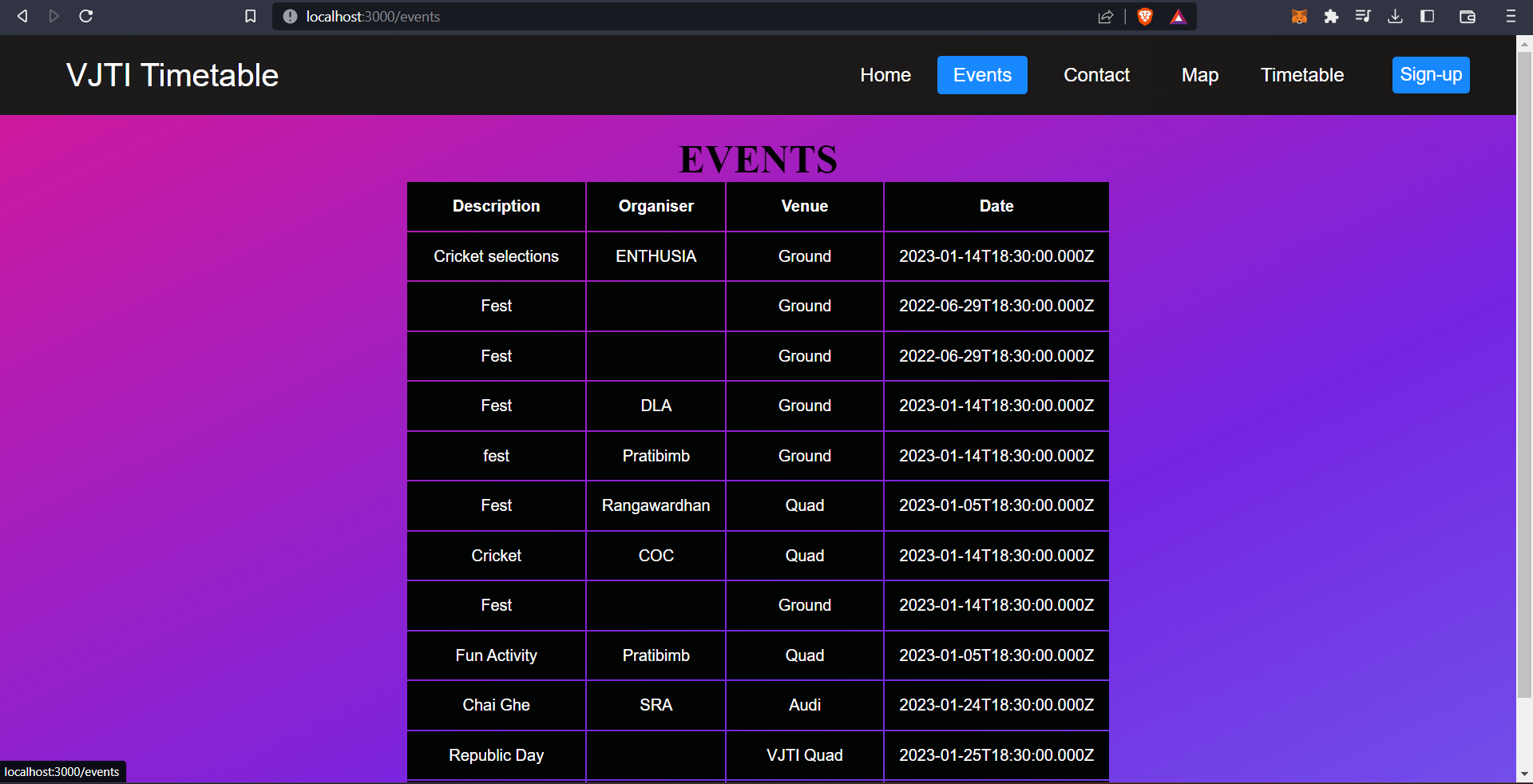
Task: Open site info icon in address bar
Action: click(x=290, y=17)
